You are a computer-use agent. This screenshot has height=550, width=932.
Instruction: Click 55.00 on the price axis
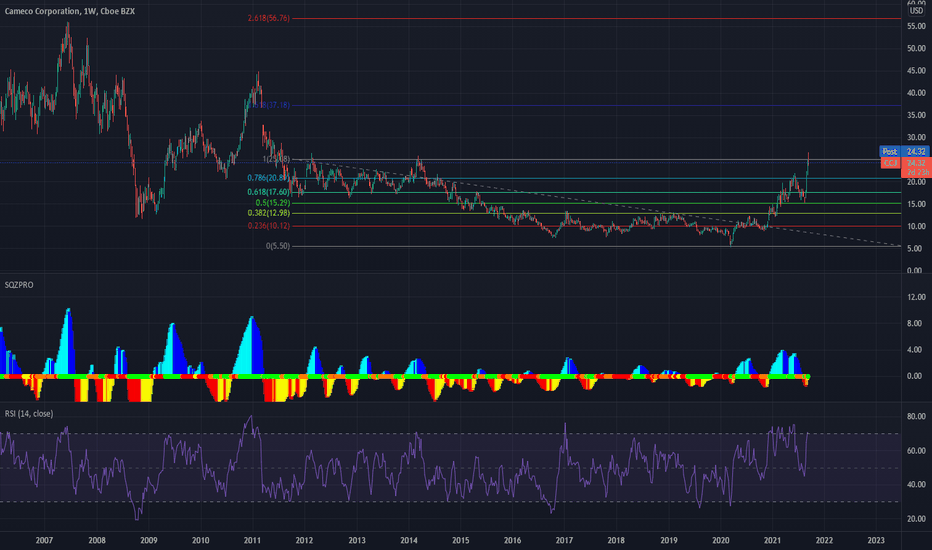pyautogui.click(x=916, y=26)
